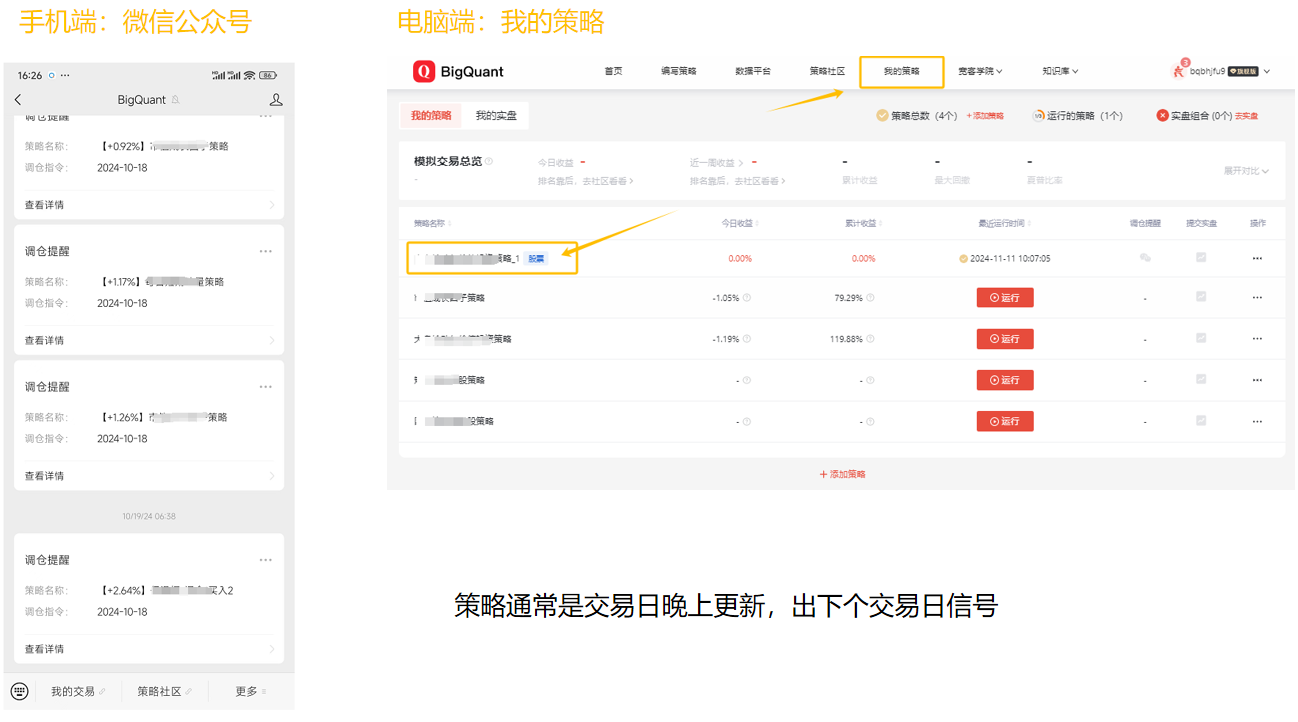Toggle 提交实盘 checkbox for first strategy
This screenshot has height=722, width=1298.
1201,258
